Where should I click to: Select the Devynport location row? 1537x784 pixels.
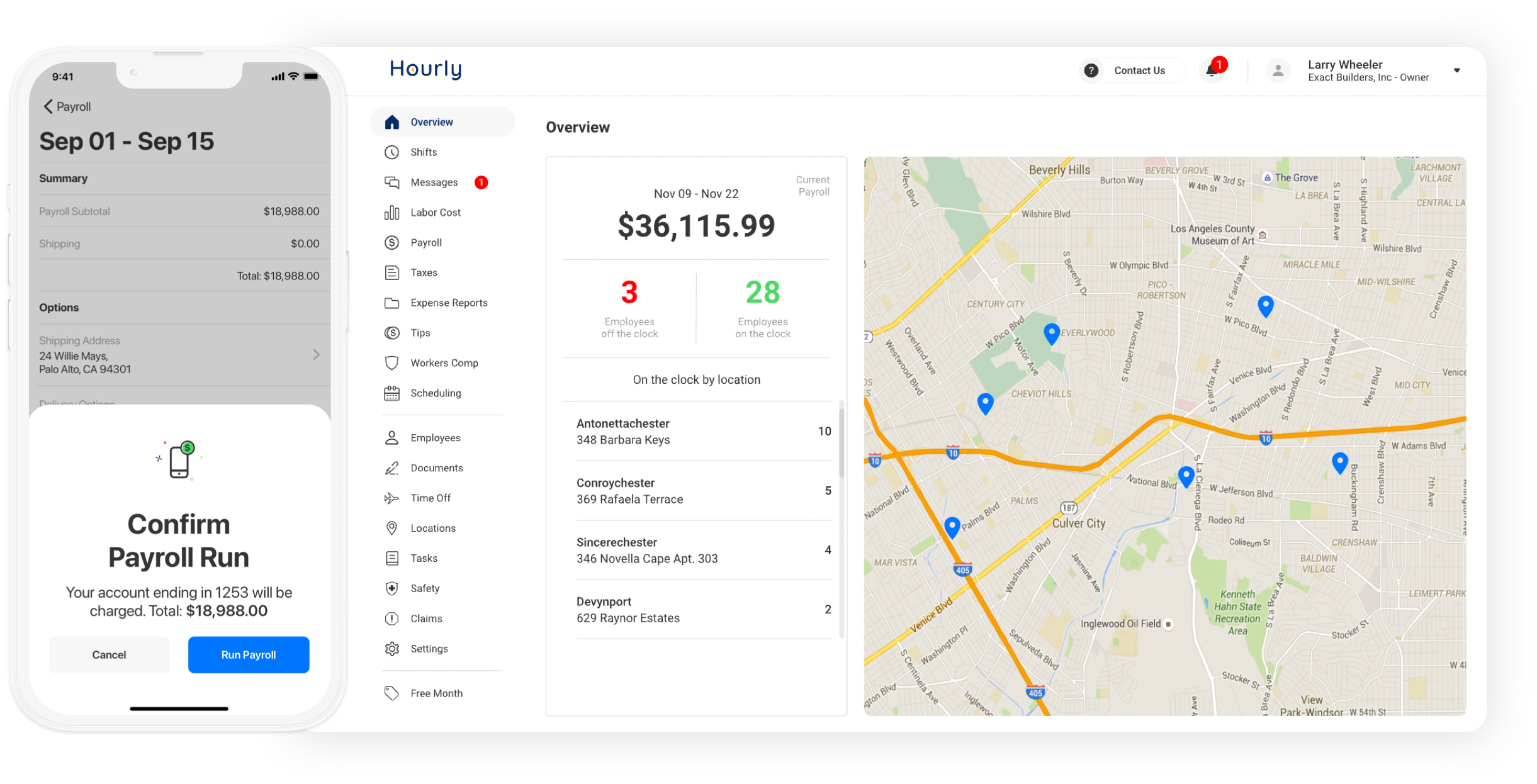(x=704, y=610)
